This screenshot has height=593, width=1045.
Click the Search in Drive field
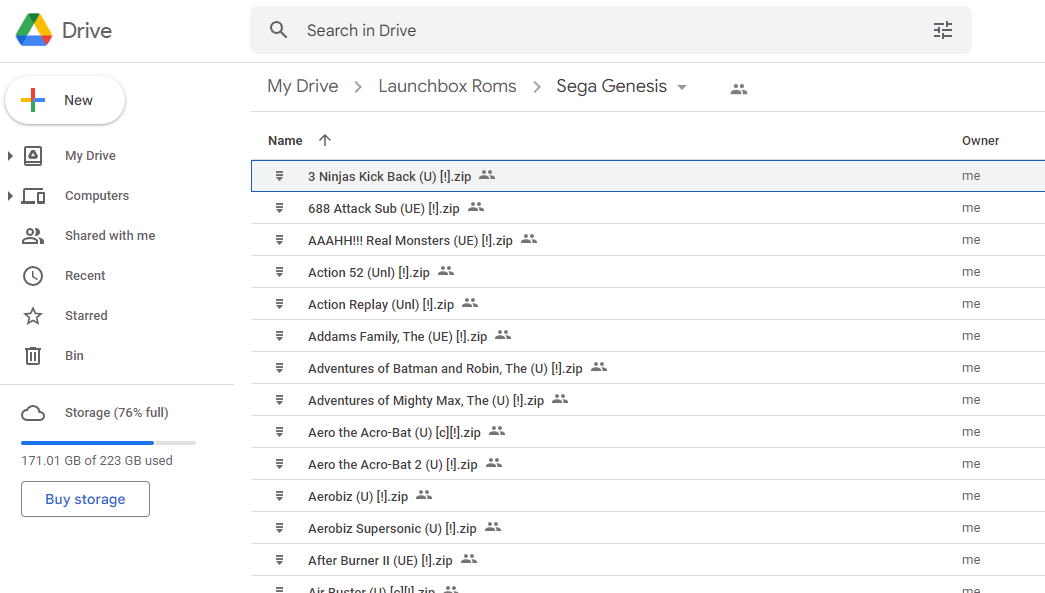pos(610,30)
